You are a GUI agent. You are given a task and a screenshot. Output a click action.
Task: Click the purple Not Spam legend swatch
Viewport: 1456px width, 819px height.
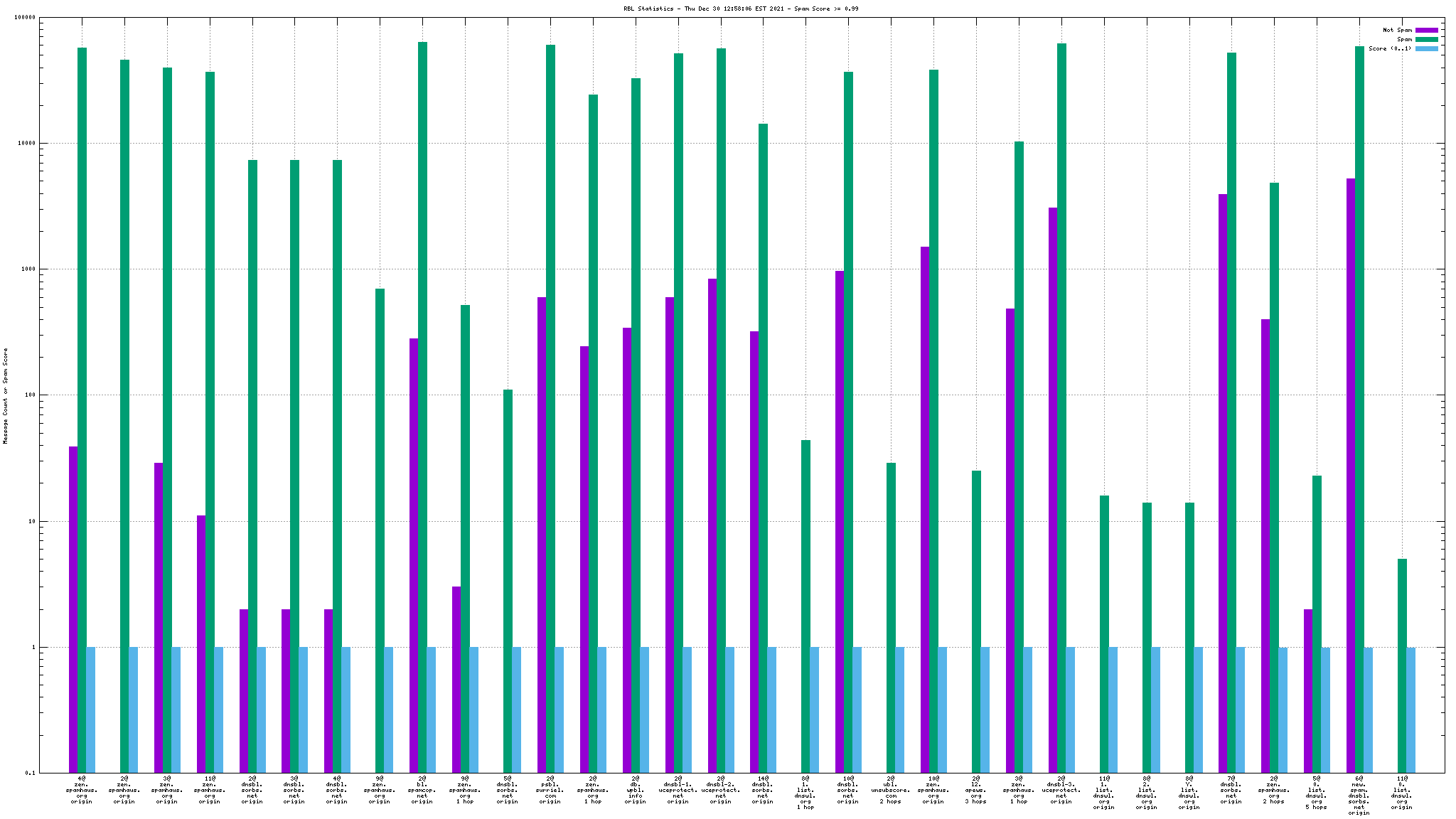pos(1426,30)
